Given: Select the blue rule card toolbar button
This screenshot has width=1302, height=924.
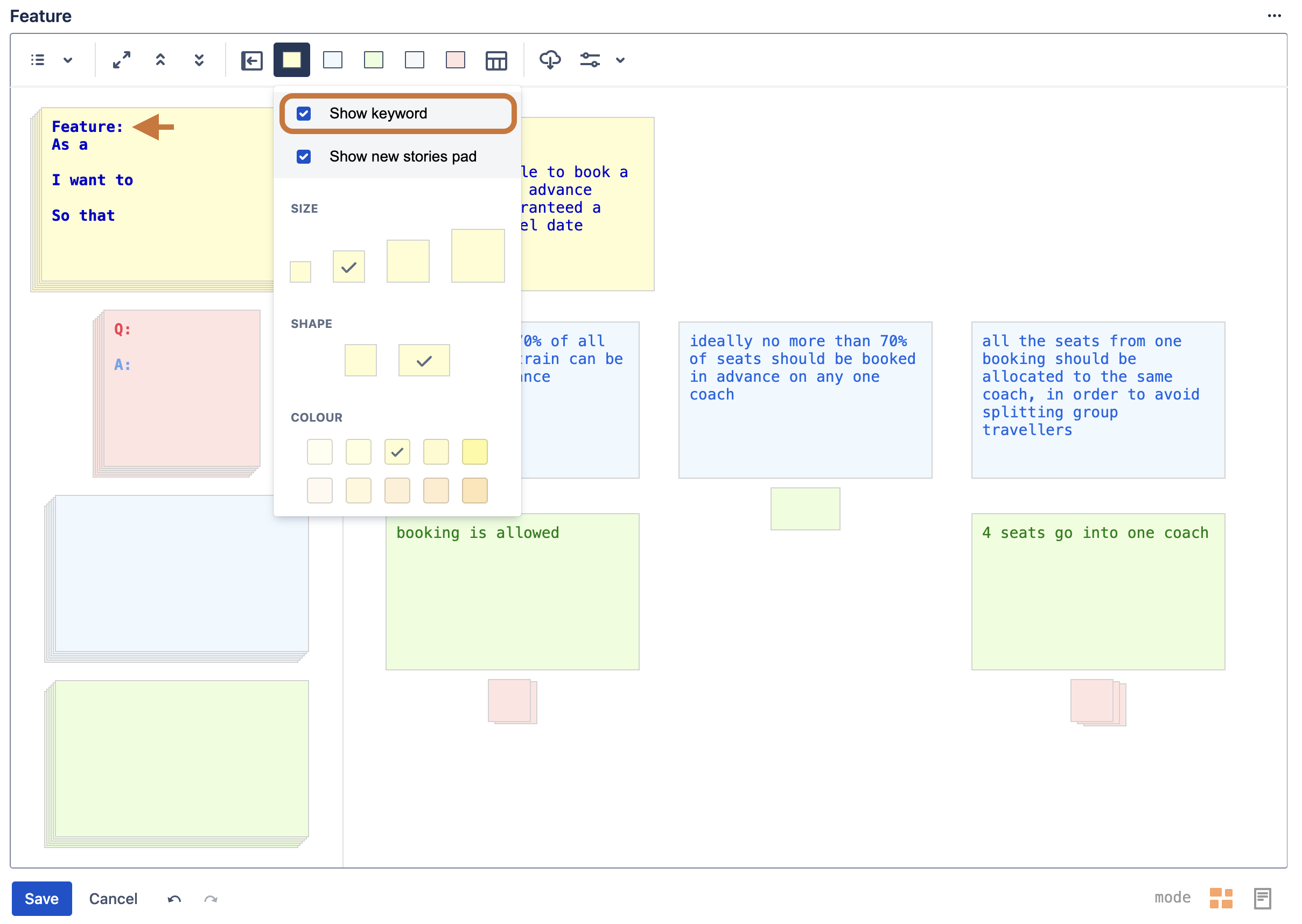Looking at the screenshot, I should click(333, 60).
